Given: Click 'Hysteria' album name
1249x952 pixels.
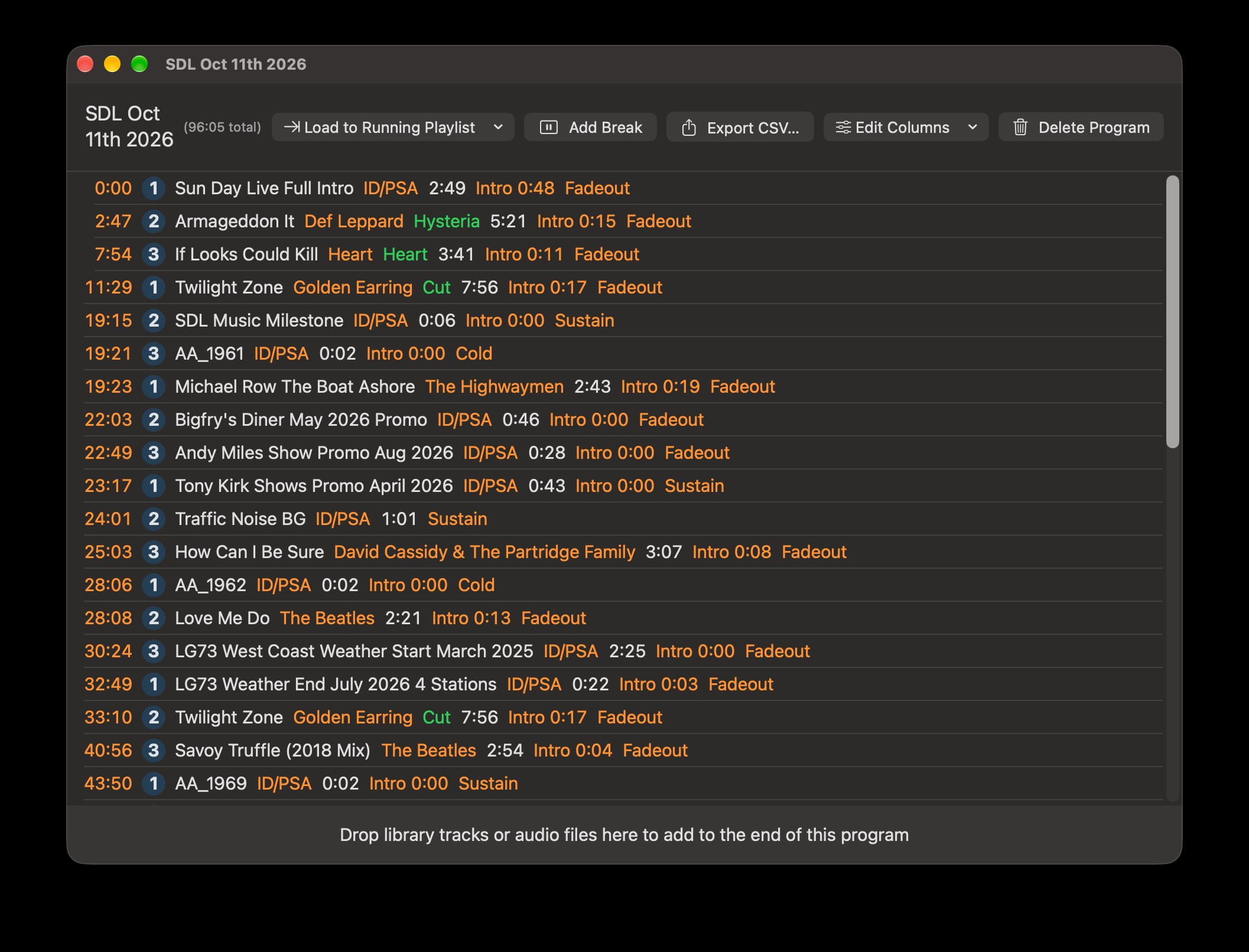Looking at the screenshot, I should (447, 221).
